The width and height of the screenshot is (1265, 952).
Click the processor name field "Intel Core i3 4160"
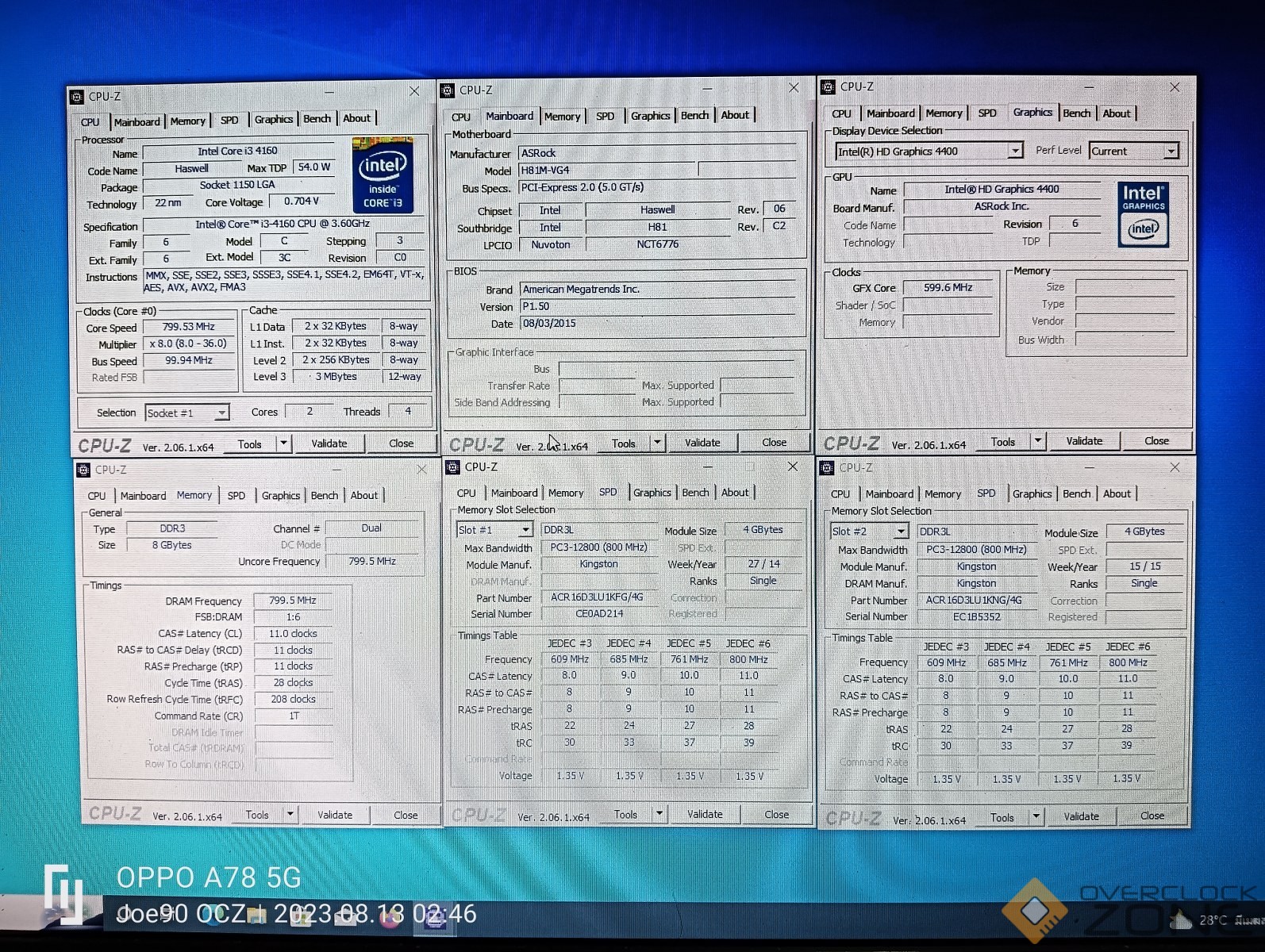pyautogui.click(x=238, y=152)
